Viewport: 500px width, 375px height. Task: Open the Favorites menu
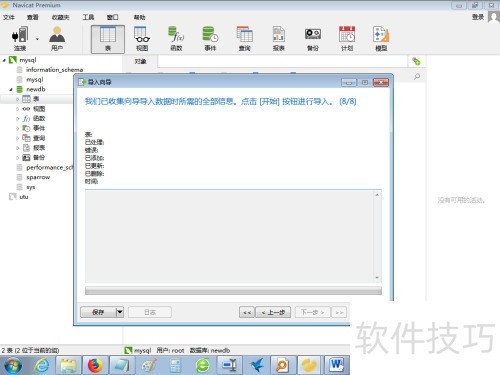pyautogui.click(x=60, y=17)
